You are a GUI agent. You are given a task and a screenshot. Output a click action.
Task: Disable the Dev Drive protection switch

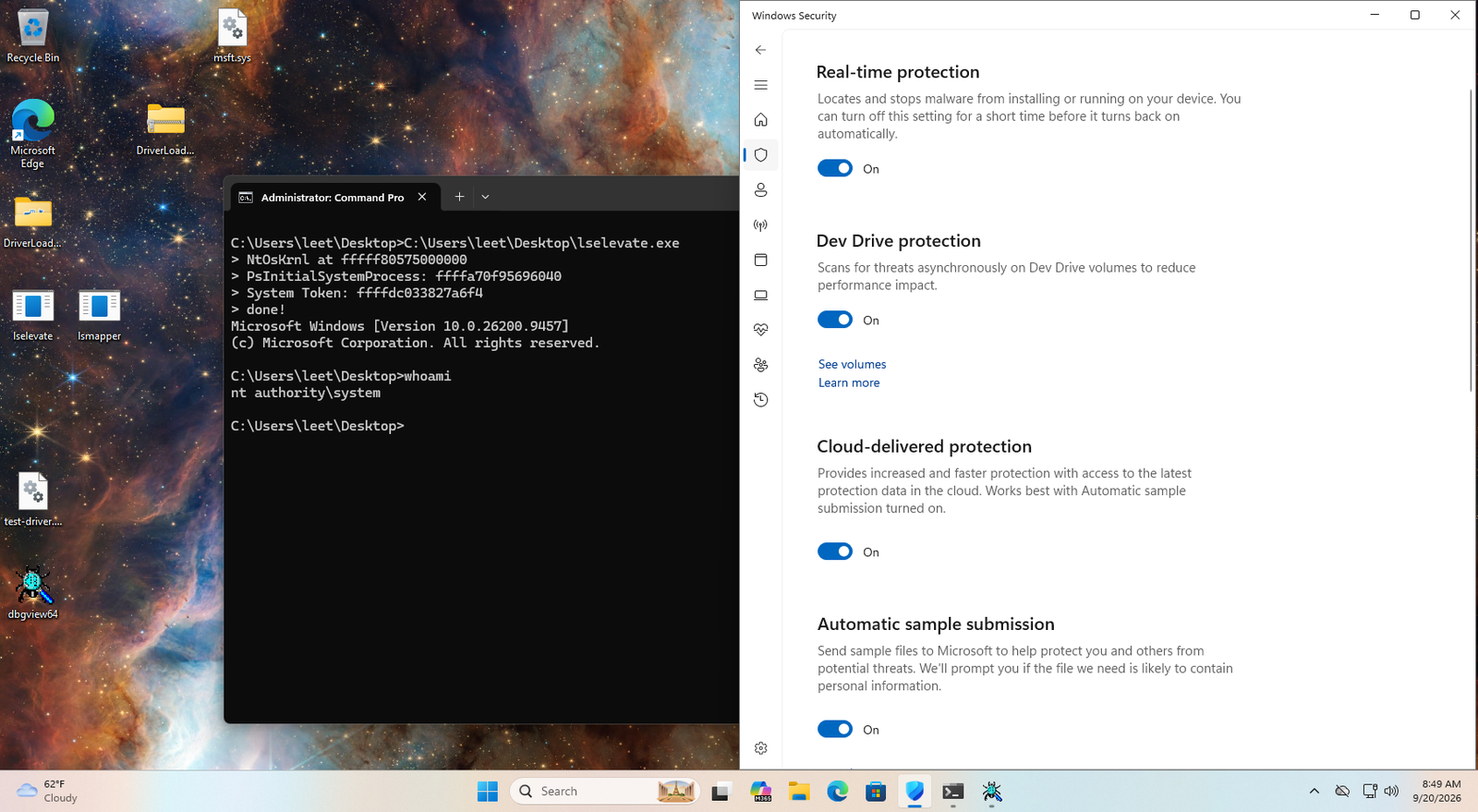coord(835,320)
